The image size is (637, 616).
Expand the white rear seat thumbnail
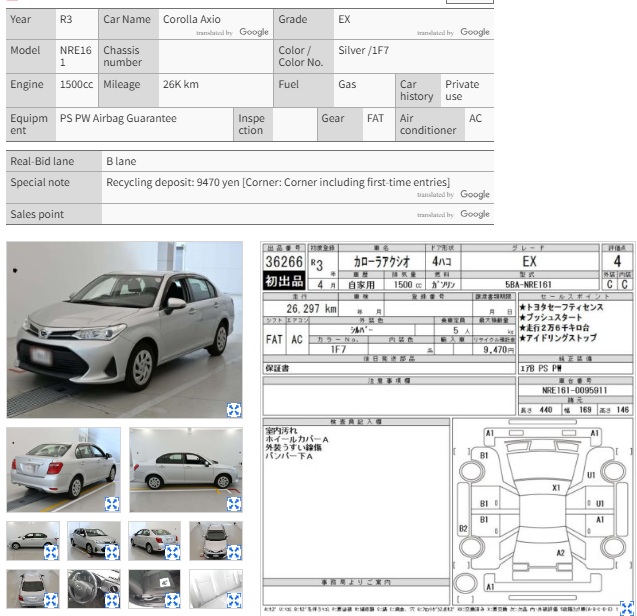point(234,600)
